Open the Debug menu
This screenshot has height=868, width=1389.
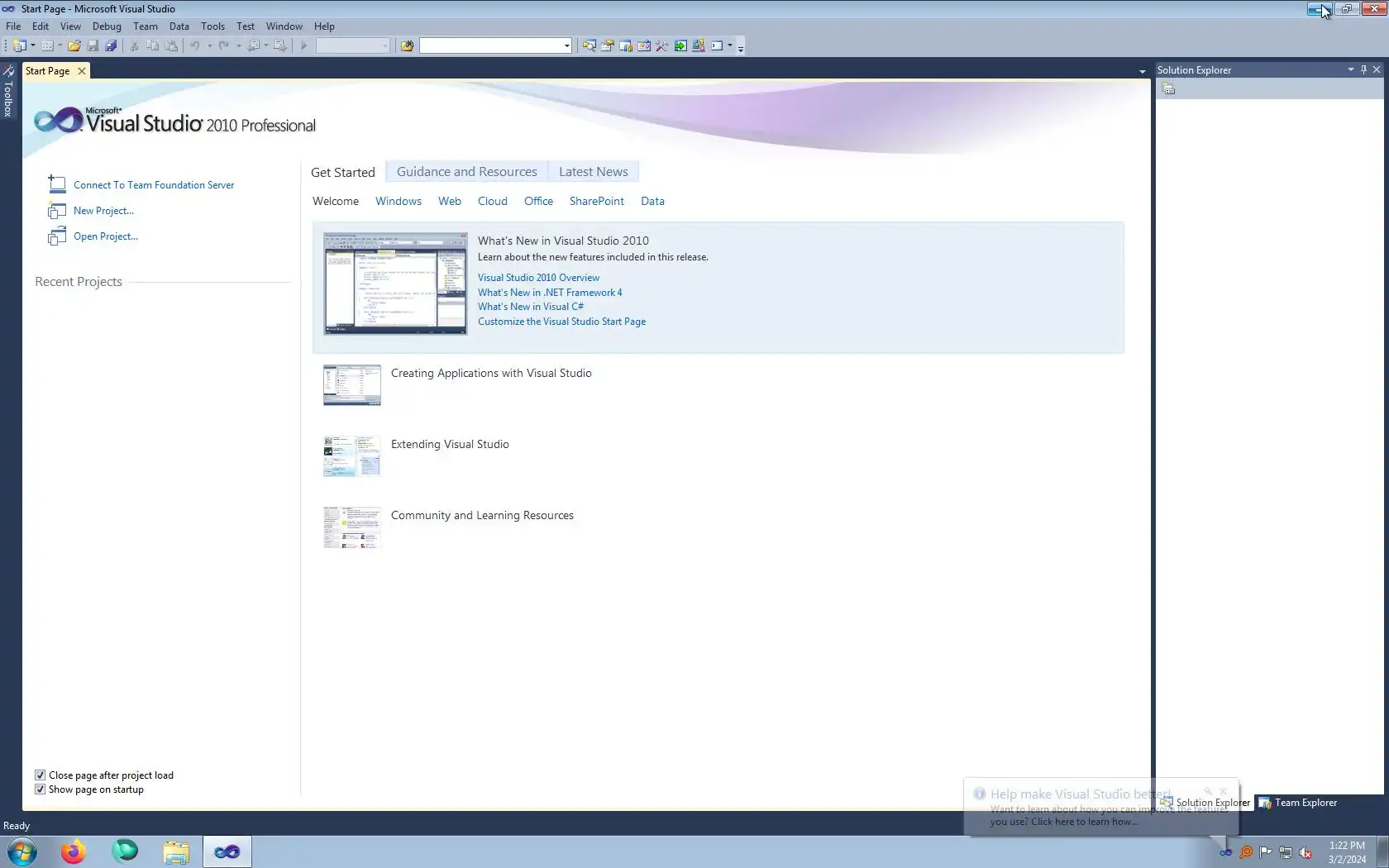click(107, 26)
